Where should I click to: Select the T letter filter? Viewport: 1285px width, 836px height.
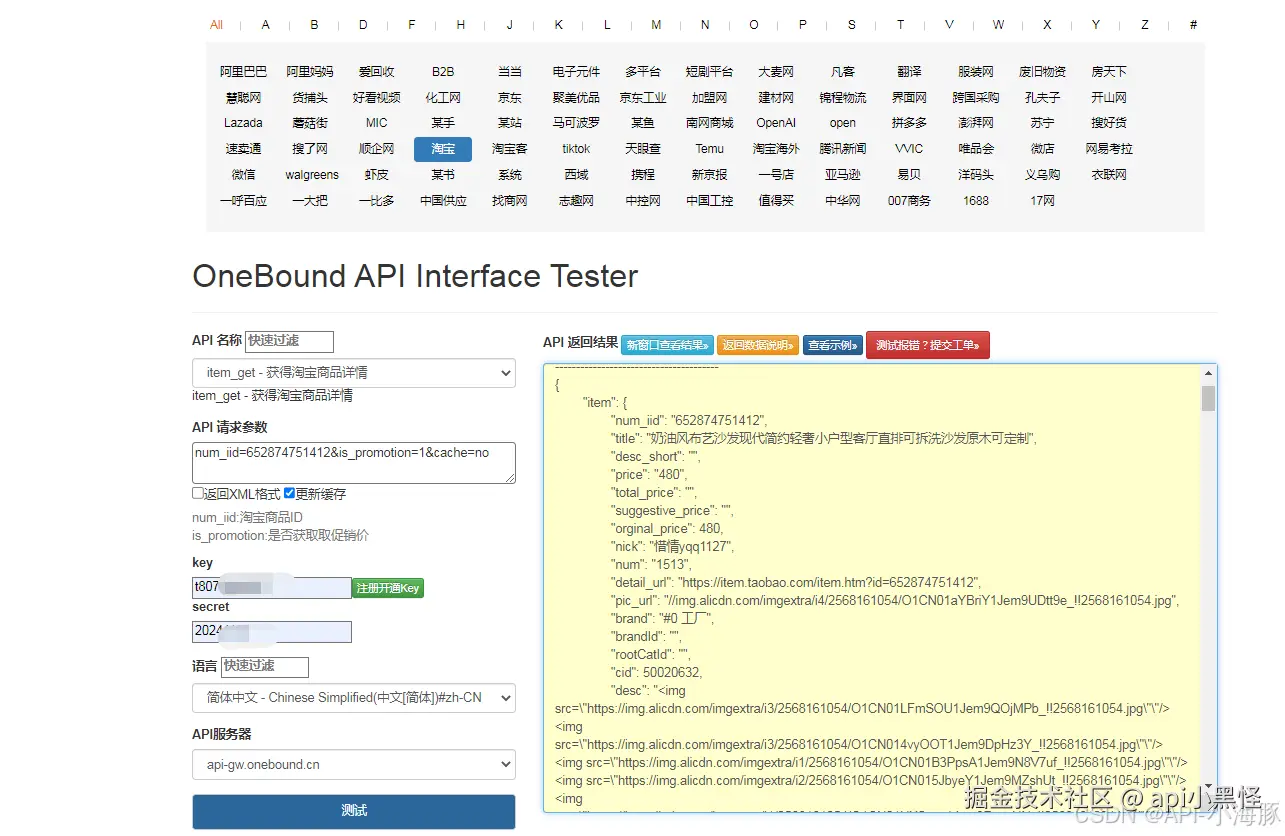(900, 25)
